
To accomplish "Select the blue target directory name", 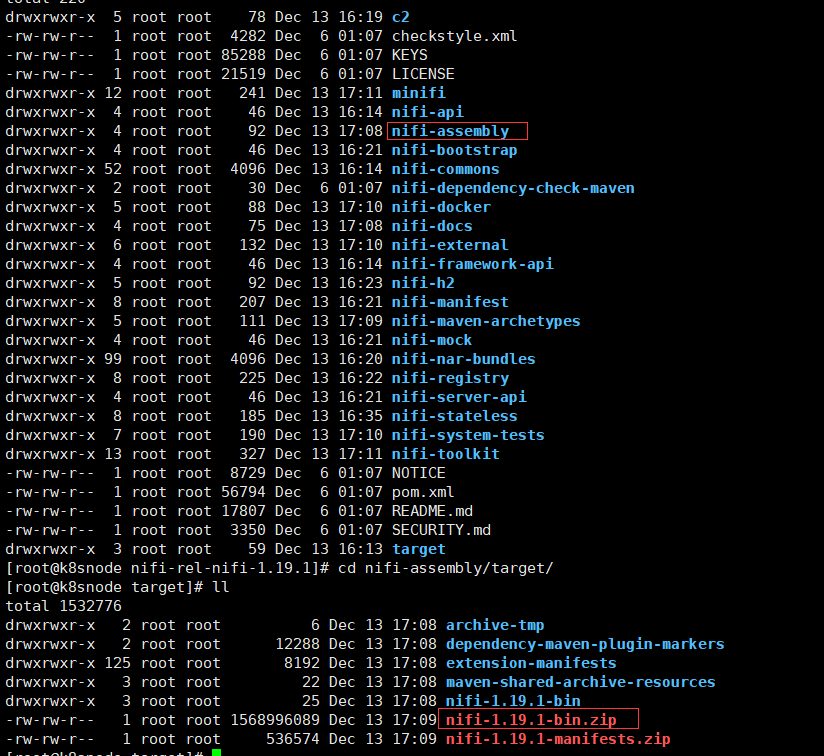I will (x=419, y=549).
